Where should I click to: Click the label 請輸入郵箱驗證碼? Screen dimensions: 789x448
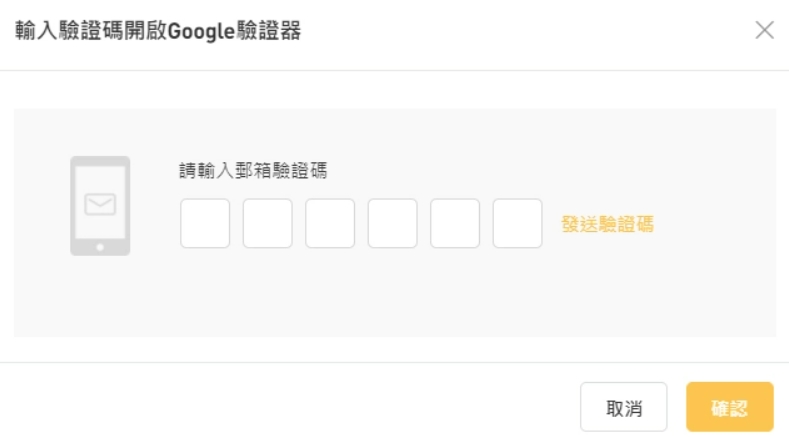(x=253, y=170)
